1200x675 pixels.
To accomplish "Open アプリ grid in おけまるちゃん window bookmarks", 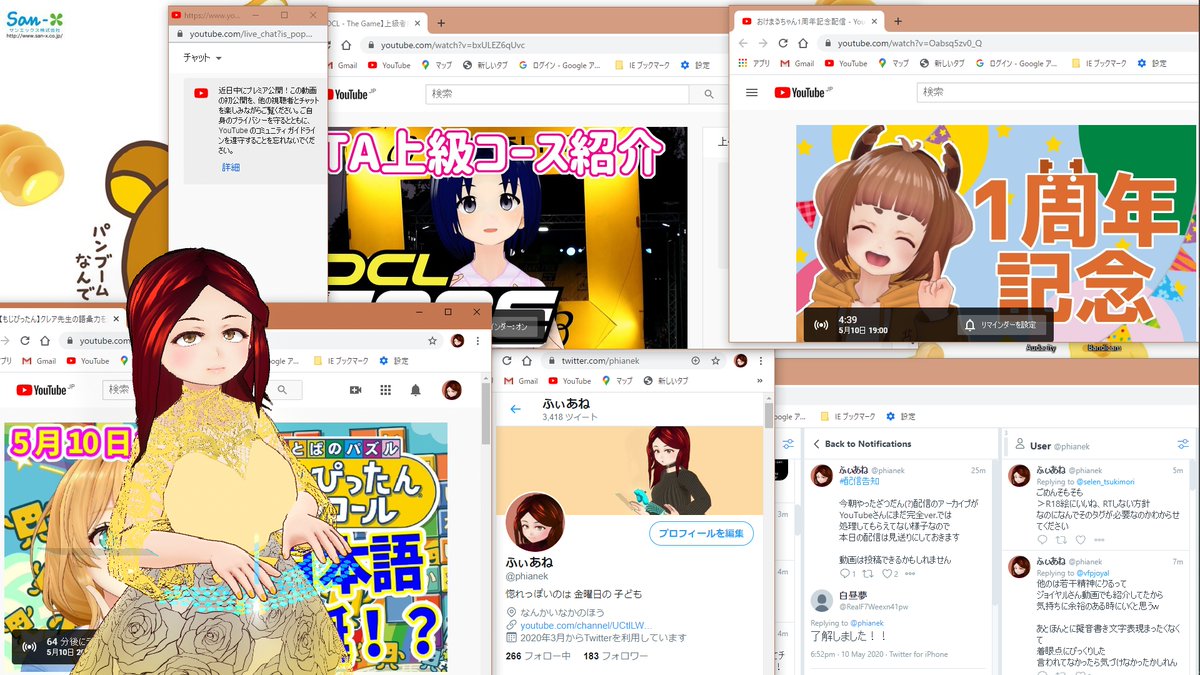I will (755, 63).
